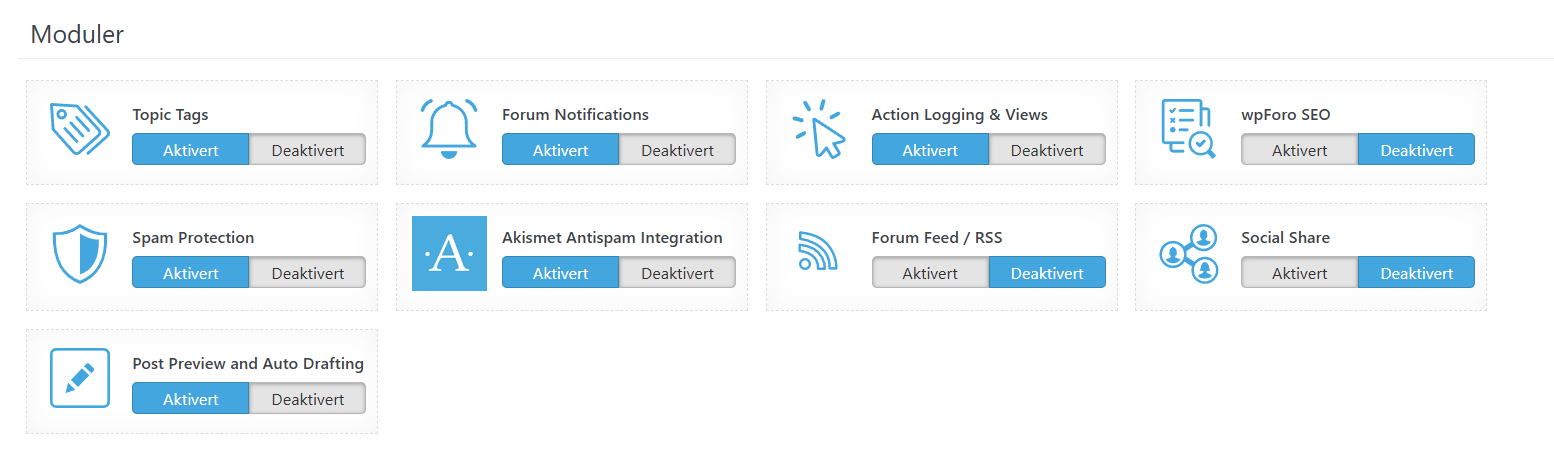Click the Spam Protection shield icon
The width and height of the screenshot is (1554, 461).
(x=79, y=254)
